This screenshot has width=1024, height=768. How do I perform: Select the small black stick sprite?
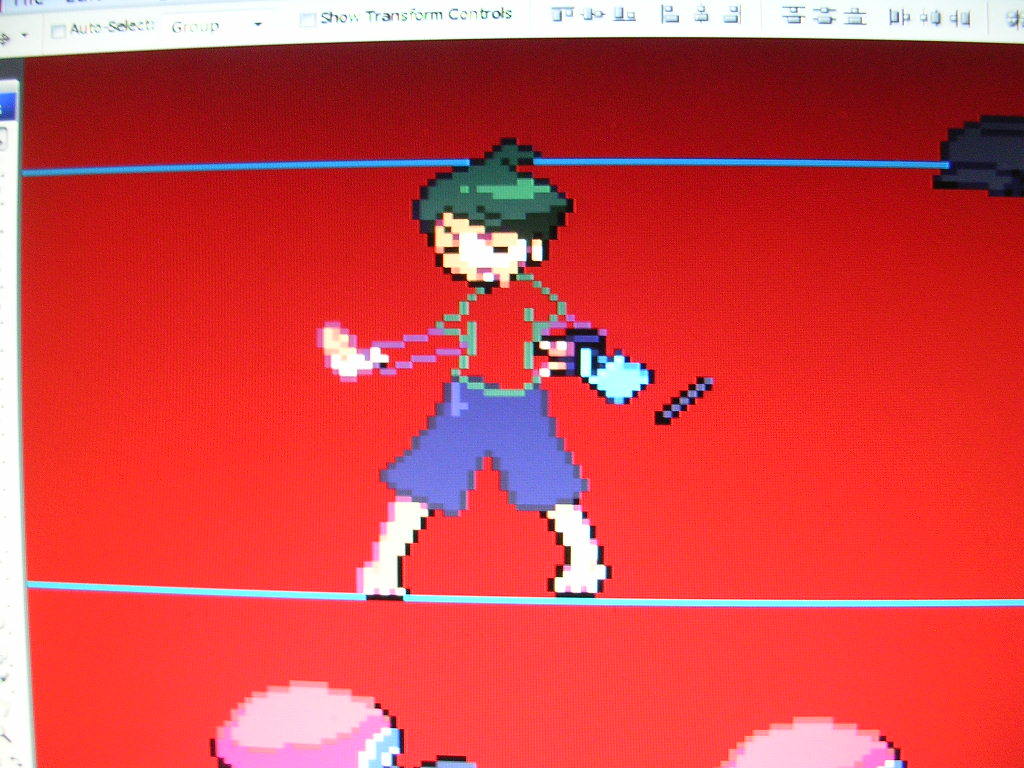tap(684, 400)
